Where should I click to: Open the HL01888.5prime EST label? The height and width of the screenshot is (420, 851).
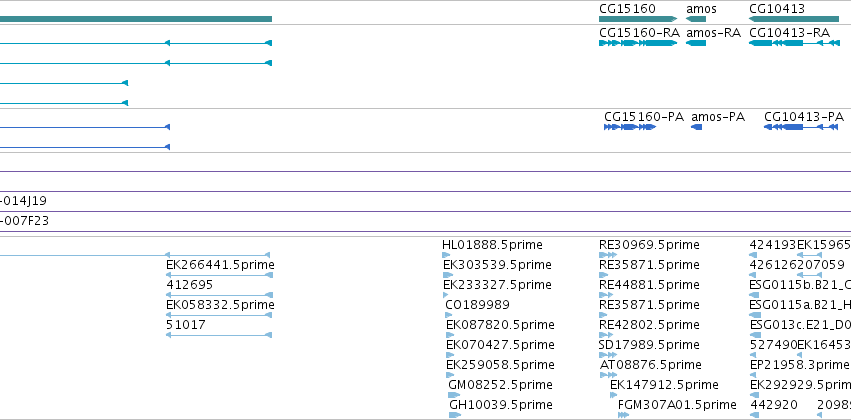point(492,245)
